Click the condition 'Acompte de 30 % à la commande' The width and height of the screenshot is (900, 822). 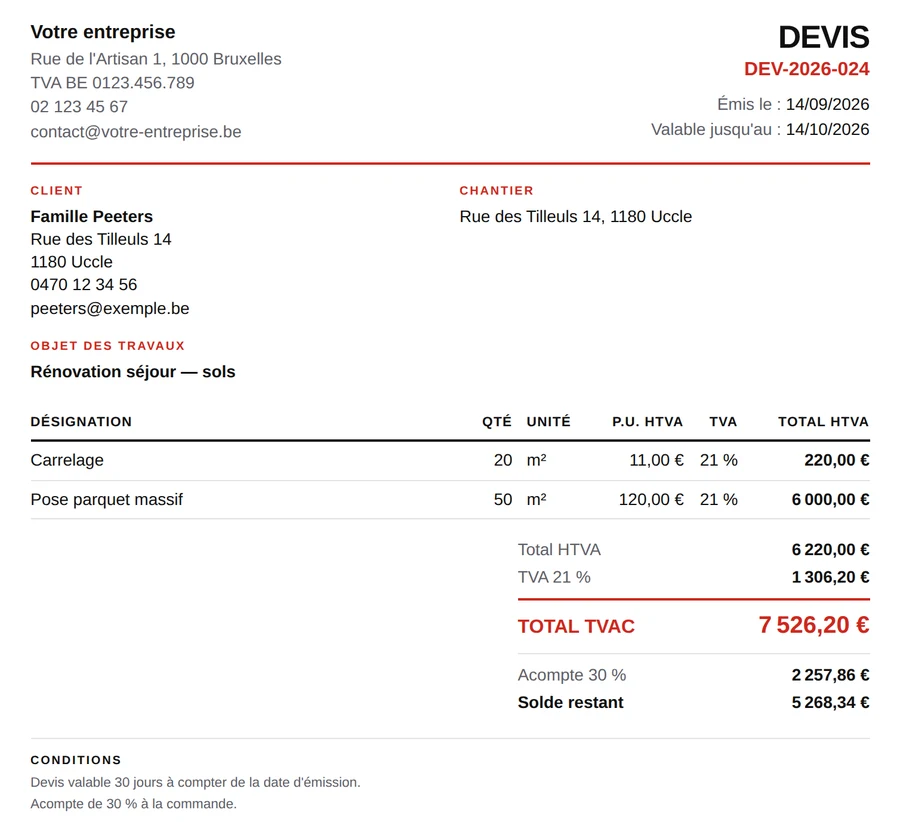click(134, 804)
